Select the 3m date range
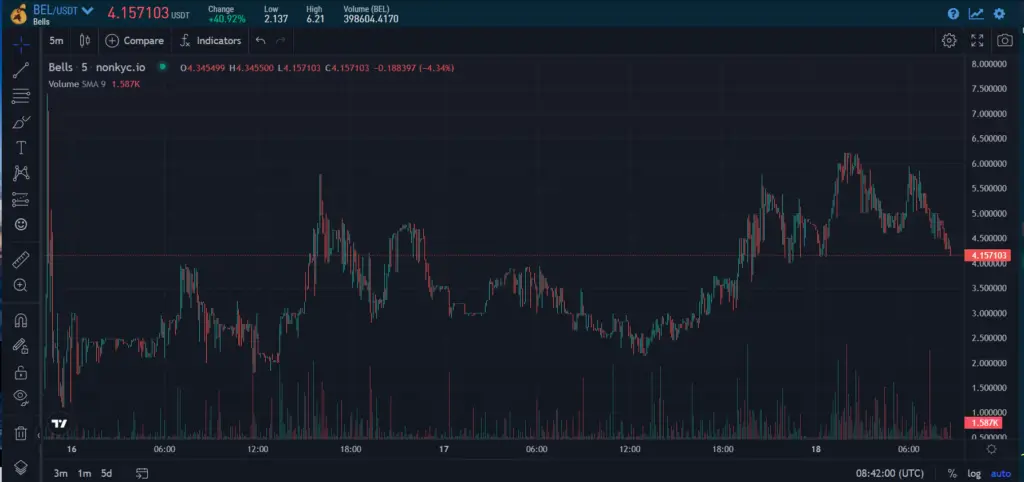This screenshot has width=1024, height=482. click(x=61, y=474)
